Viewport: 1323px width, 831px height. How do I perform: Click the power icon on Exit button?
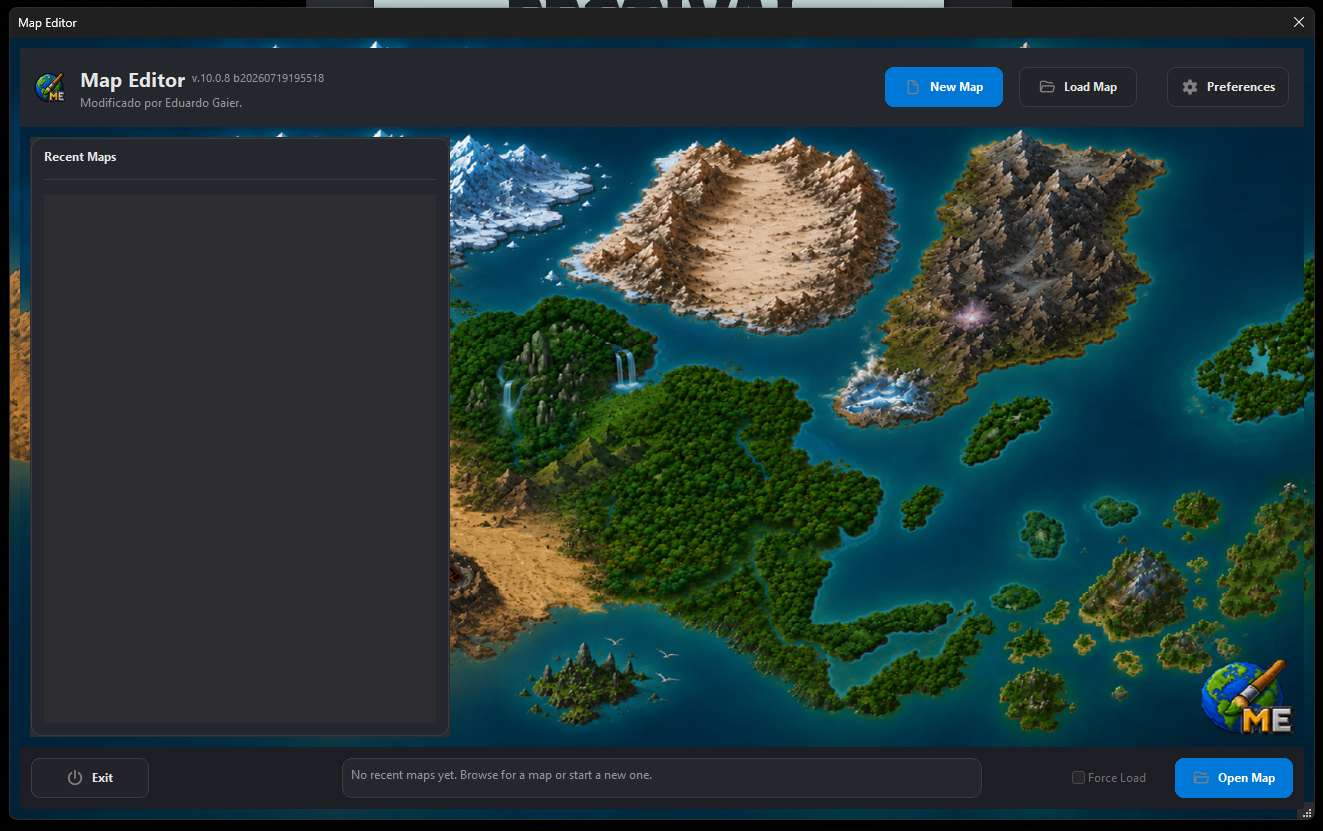(75, 778)
